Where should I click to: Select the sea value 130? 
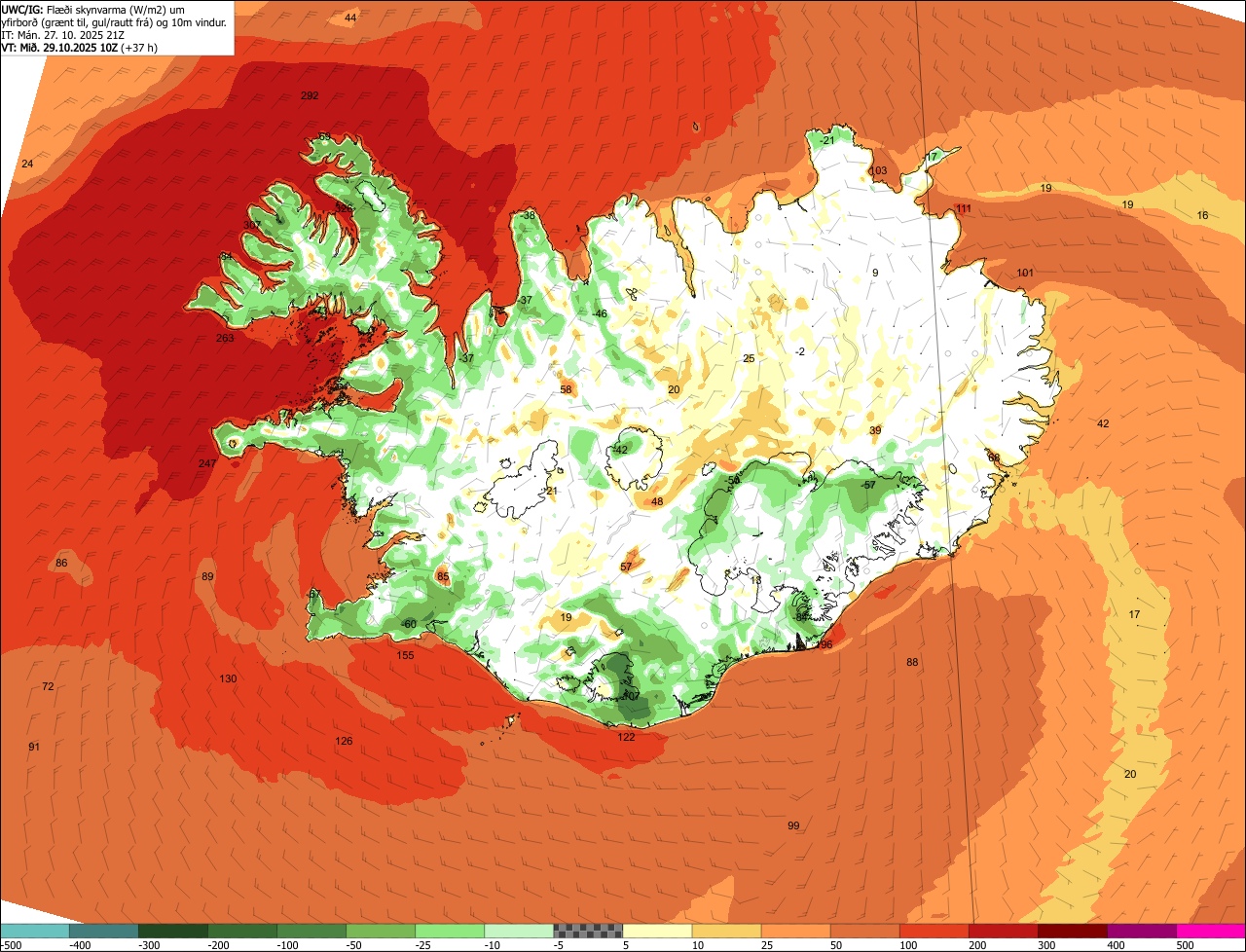pos(228,678)
